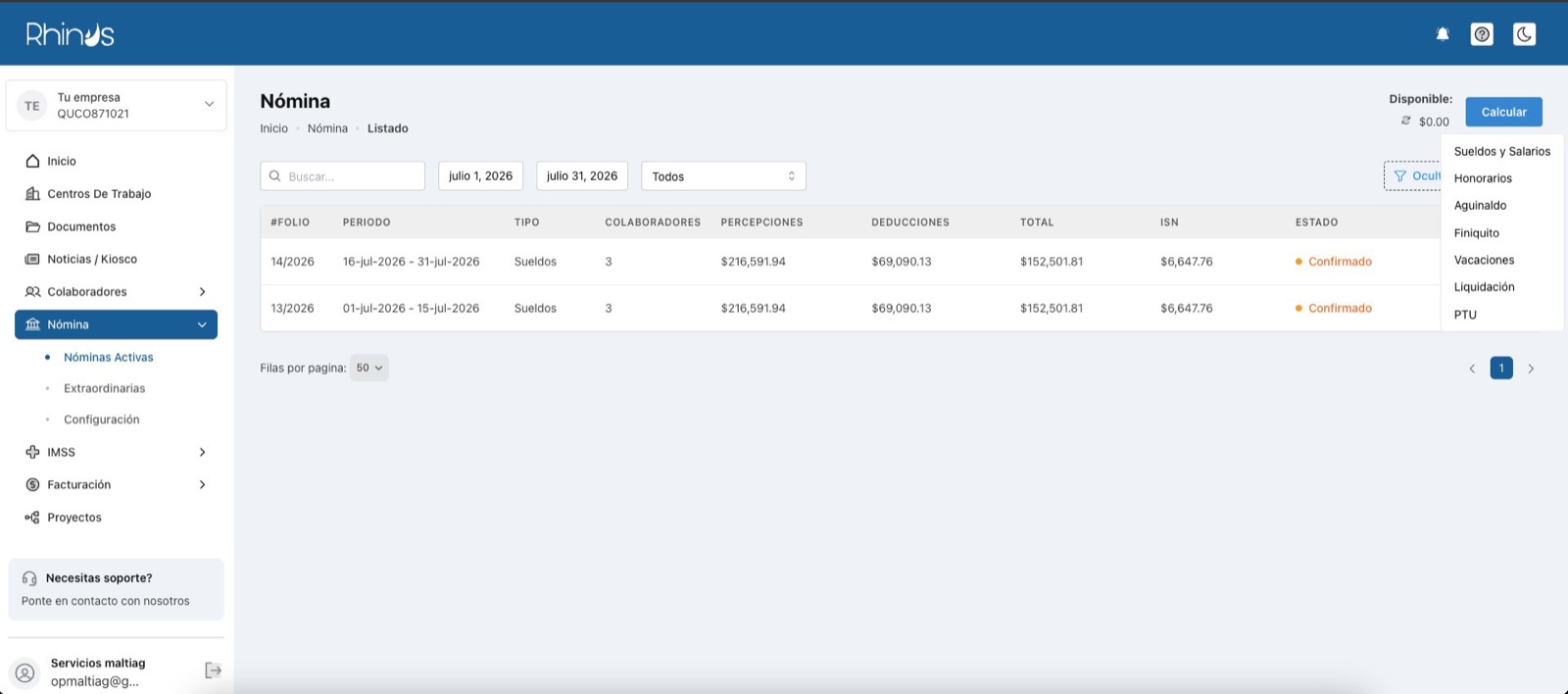The height and width of the screenshot is (694, 1568).
Task: Change rows per page dropdown showing 50
Action: tap(369, 368)
